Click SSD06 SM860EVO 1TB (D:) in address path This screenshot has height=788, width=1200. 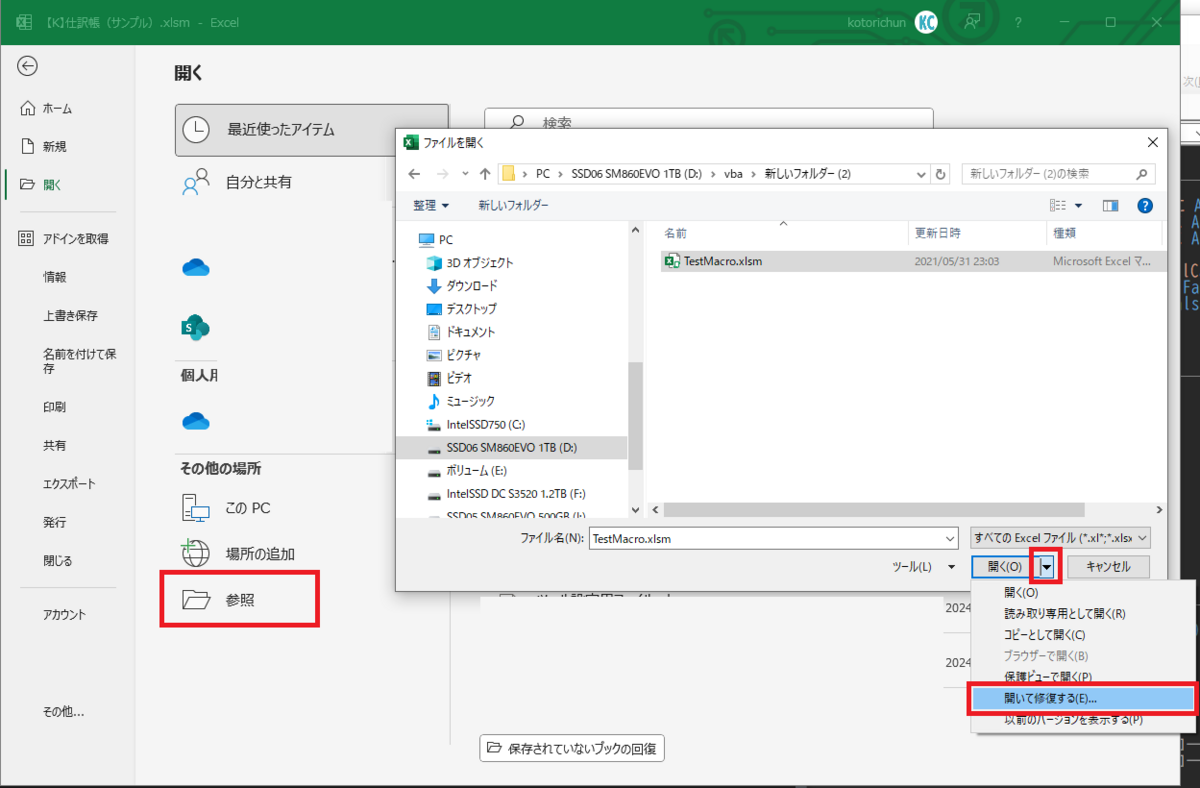(637, 174)
